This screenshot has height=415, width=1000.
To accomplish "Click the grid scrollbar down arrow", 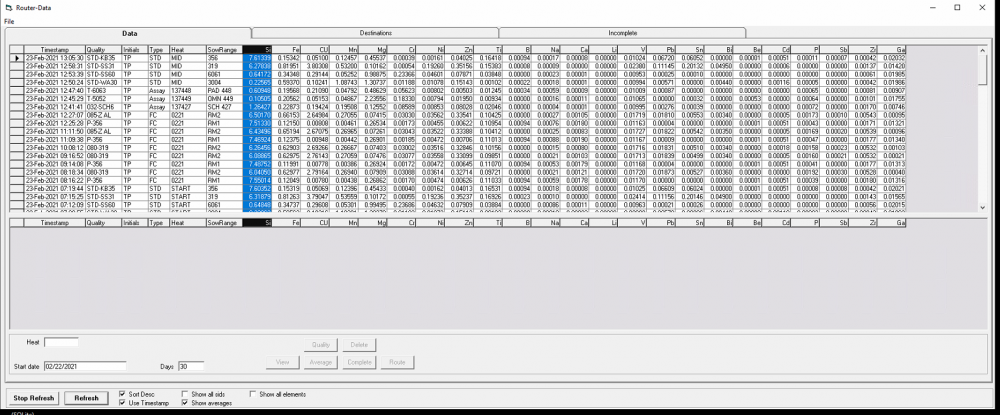I will coord(982,207).
